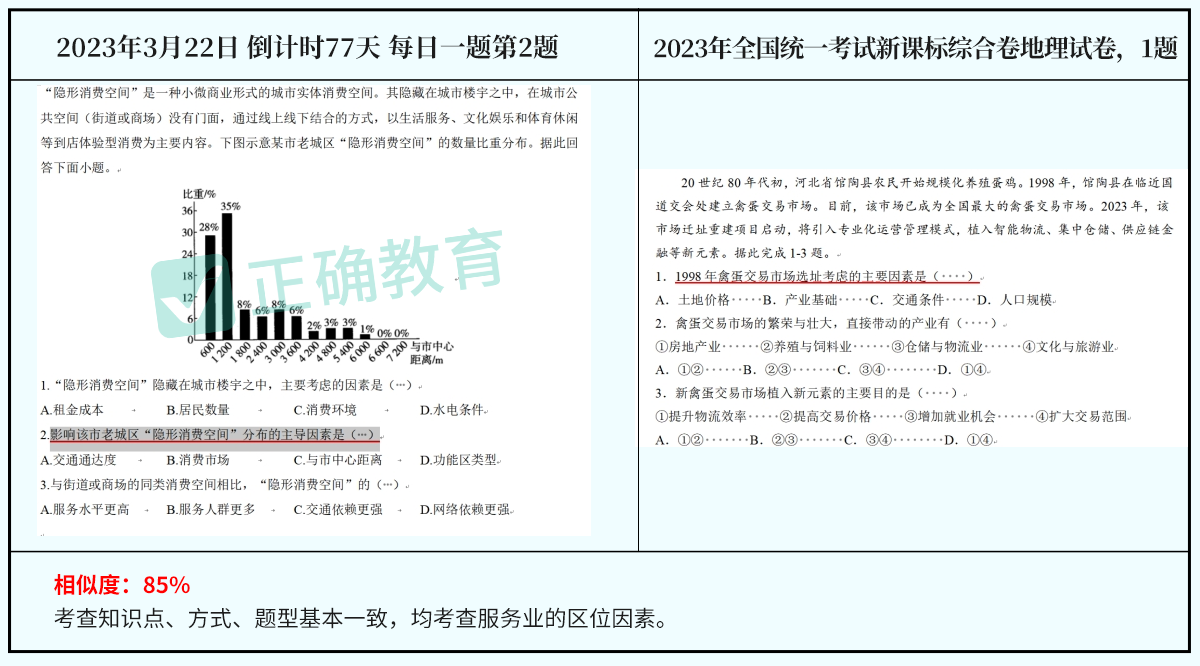The height and width of the screenshot is (666, 1200).
Task: Select option 'B.消费市场'
Action: 198,460
